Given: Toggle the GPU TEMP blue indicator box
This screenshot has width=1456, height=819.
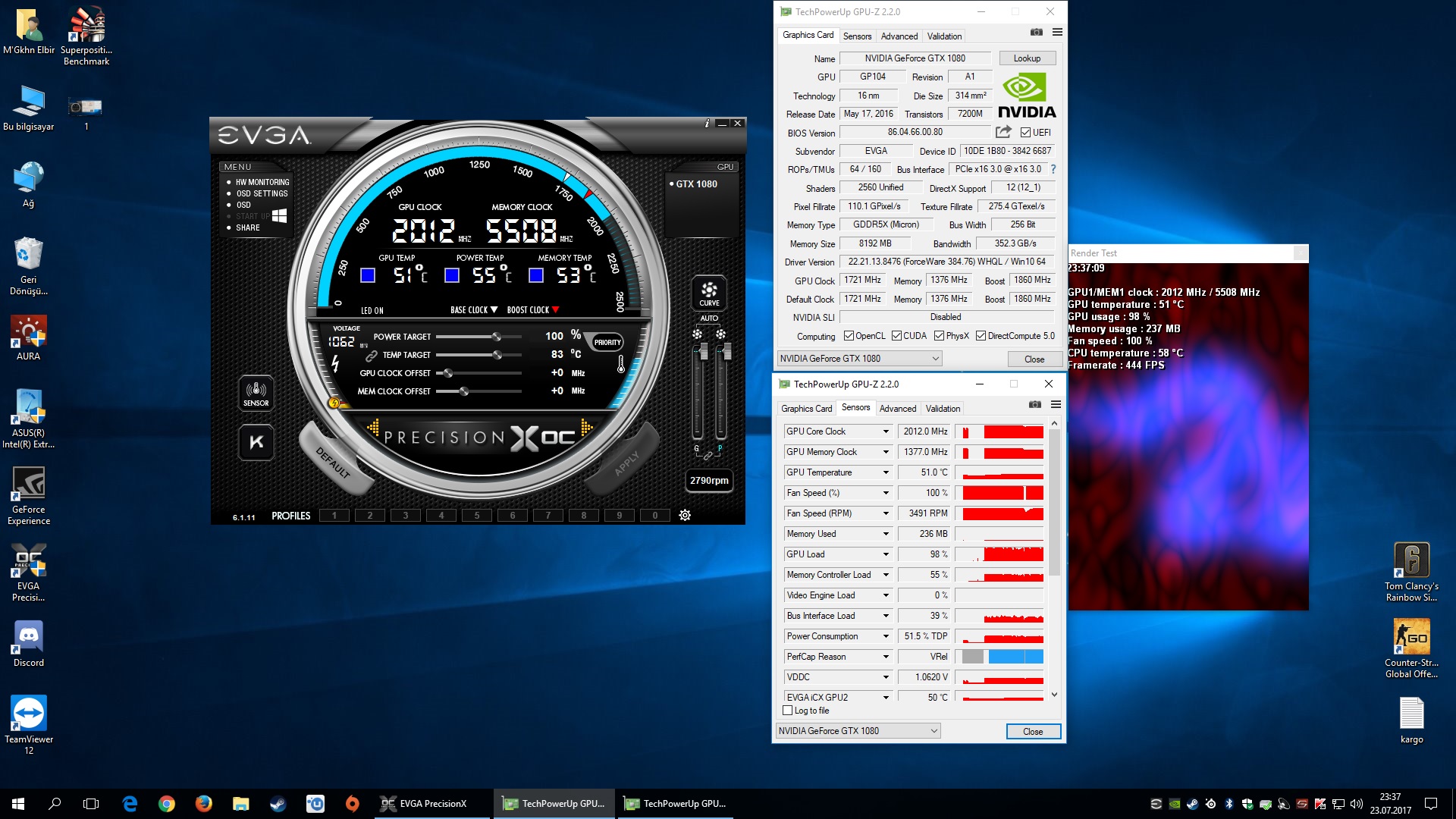Looking at the screenshot, I should [x=368, y=275].
